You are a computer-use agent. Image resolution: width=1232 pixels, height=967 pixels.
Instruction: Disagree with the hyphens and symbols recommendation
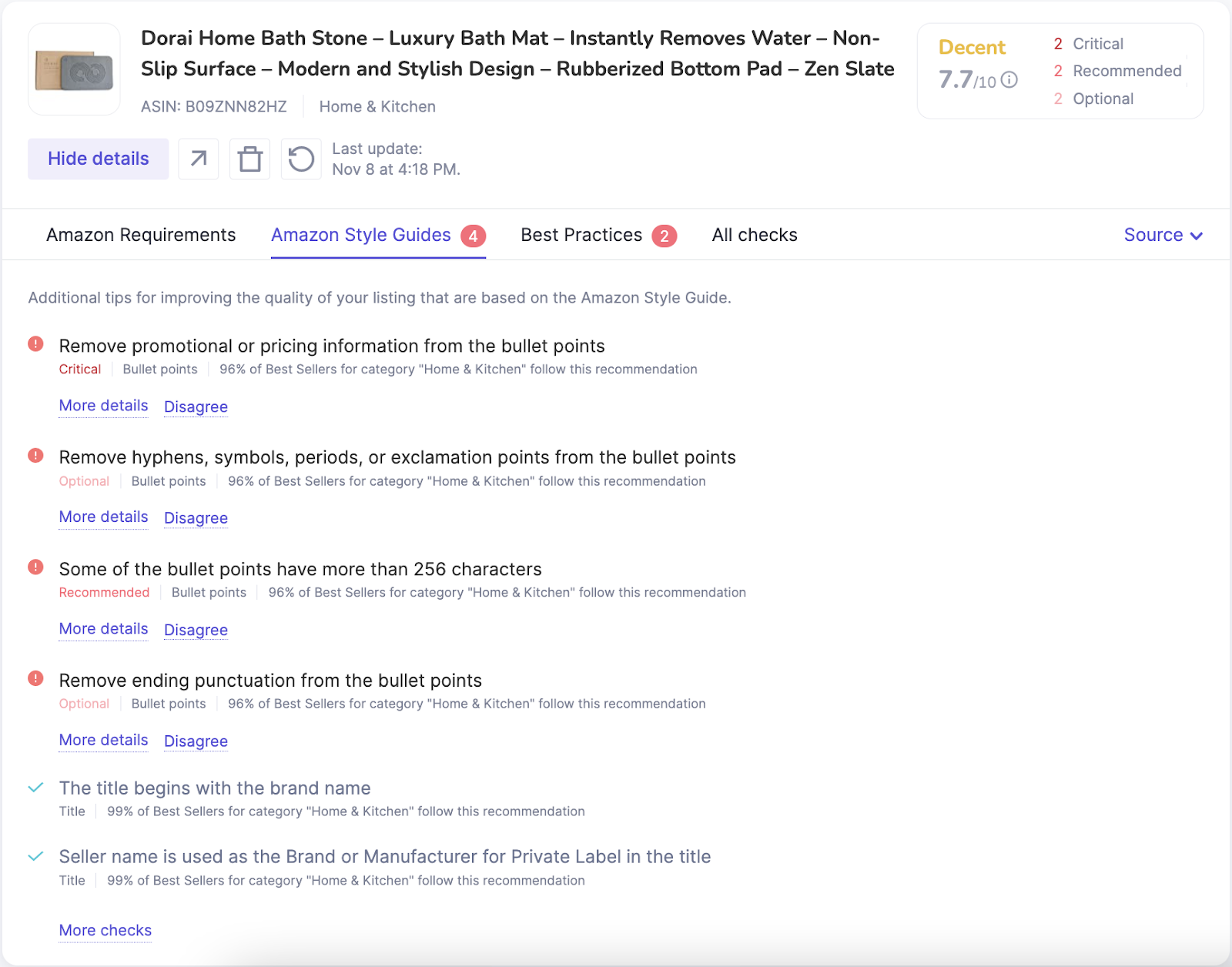click(x=196, y=517)
